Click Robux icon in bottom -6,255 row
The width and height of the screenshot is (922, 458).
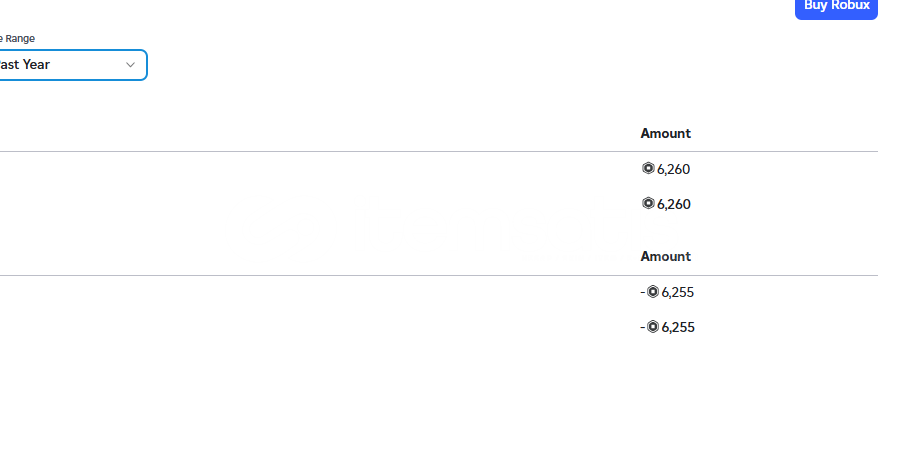pos(653,326)
